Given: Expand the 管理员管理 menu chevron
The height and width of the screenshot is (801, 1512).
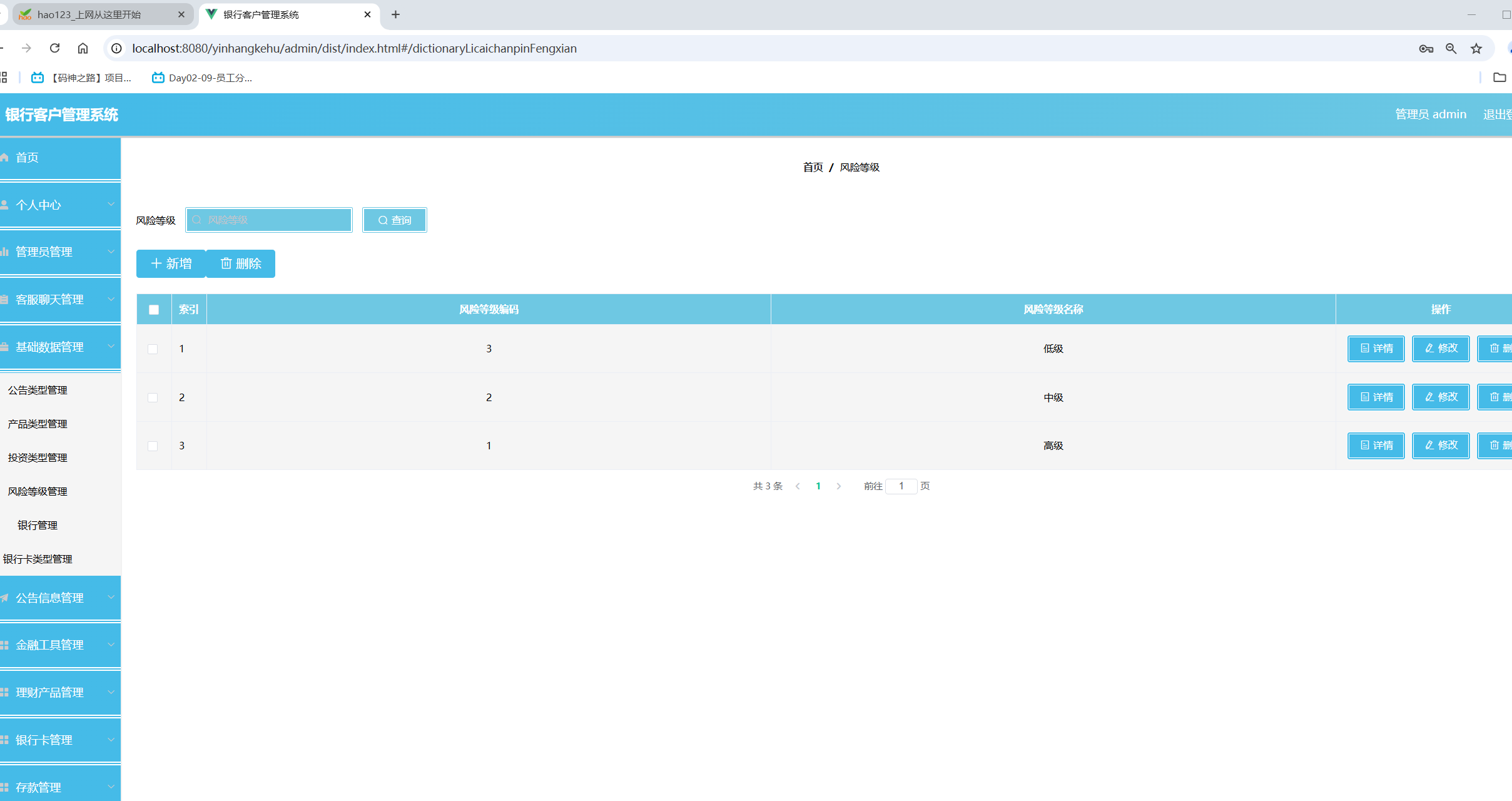Looking at the screenshot, I should (x=111, y=252).
